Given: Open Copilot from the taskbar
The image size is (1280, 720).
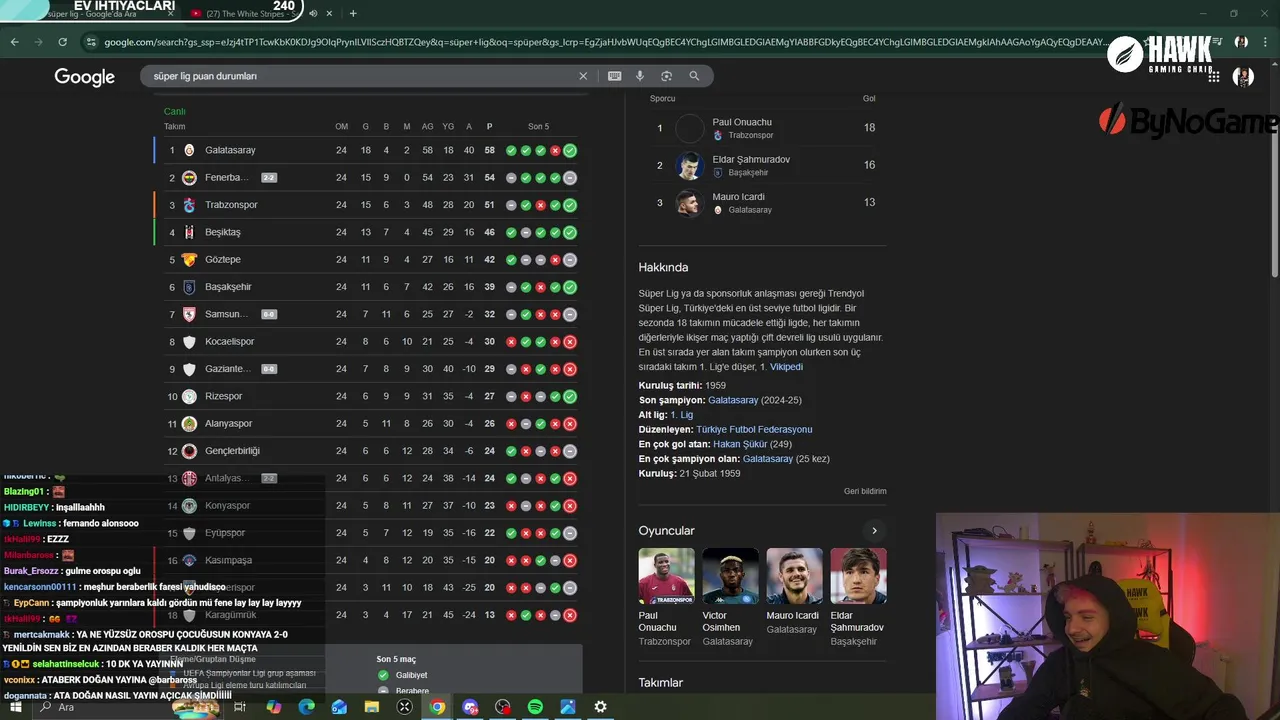Looking at the screenshot, I should click(x=273, y=707).
